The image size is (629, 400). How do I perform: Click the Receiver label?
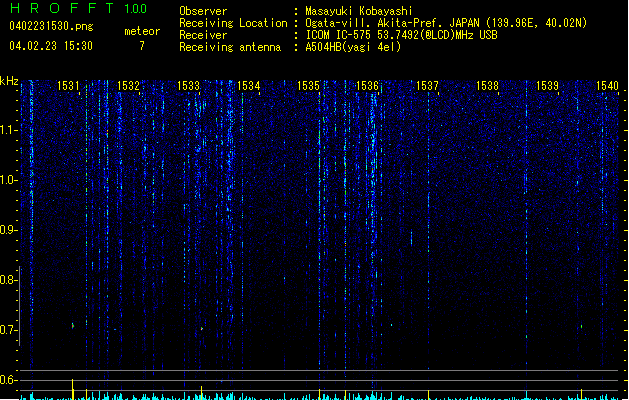point(203,35)
